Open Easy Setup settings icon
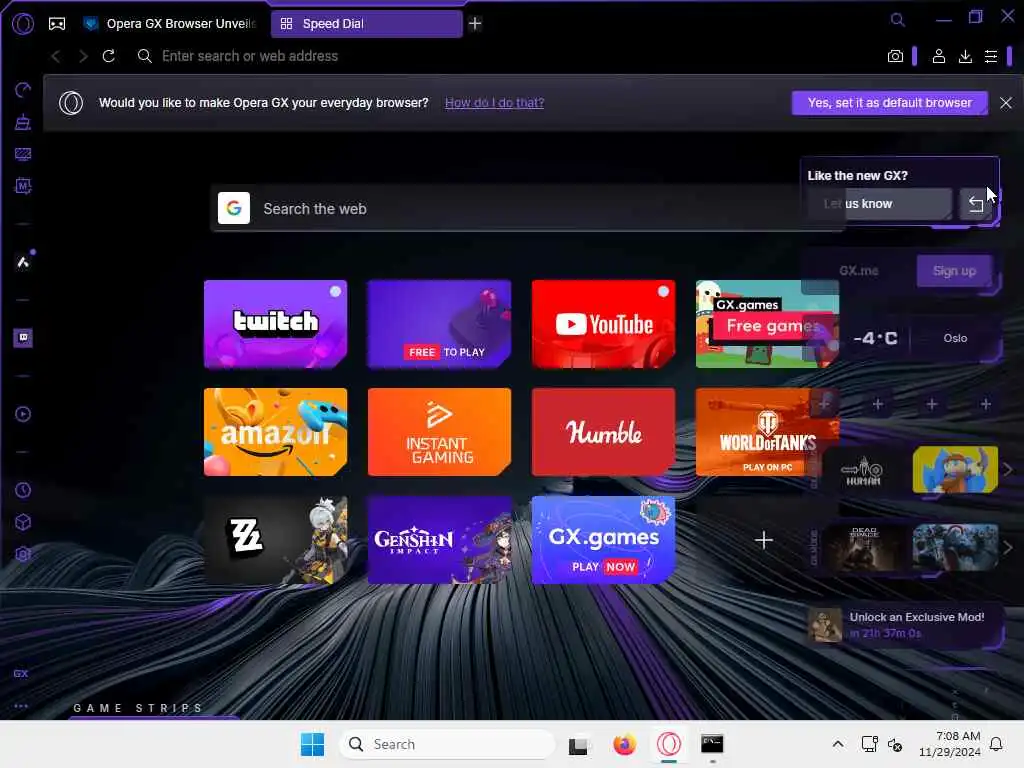 point(991,56)
